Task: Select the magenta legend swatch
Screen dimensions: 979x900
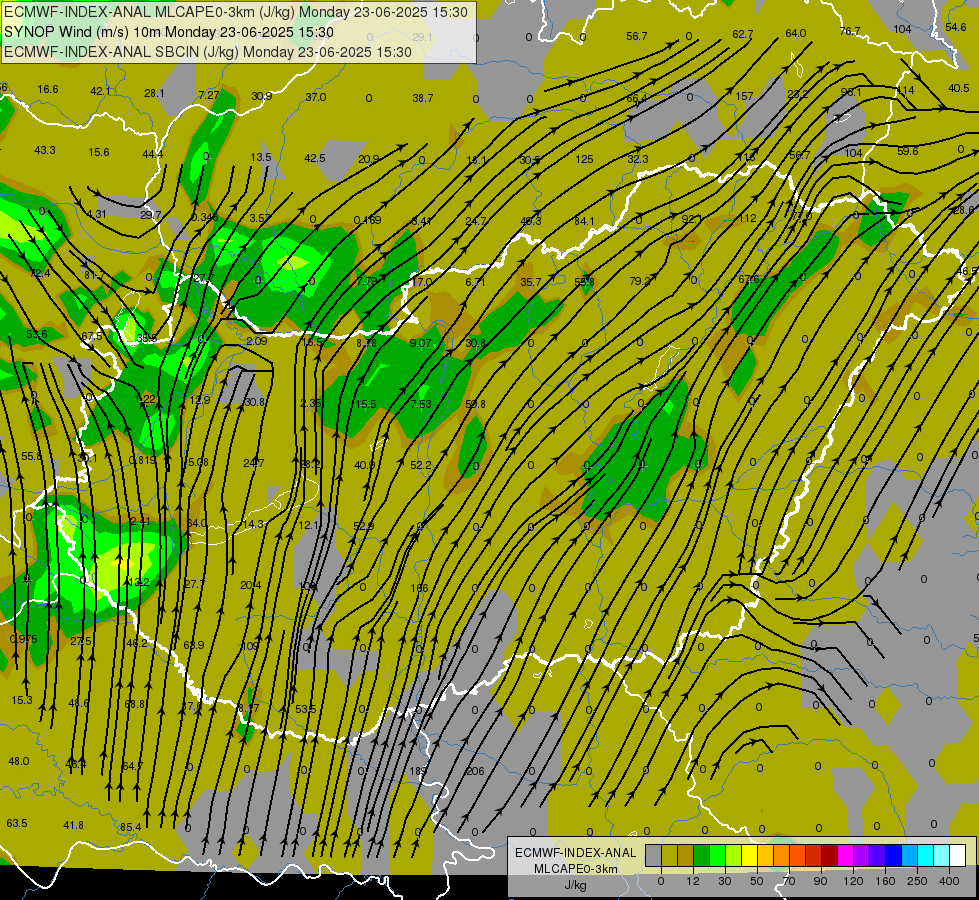Action: [845, 855]
